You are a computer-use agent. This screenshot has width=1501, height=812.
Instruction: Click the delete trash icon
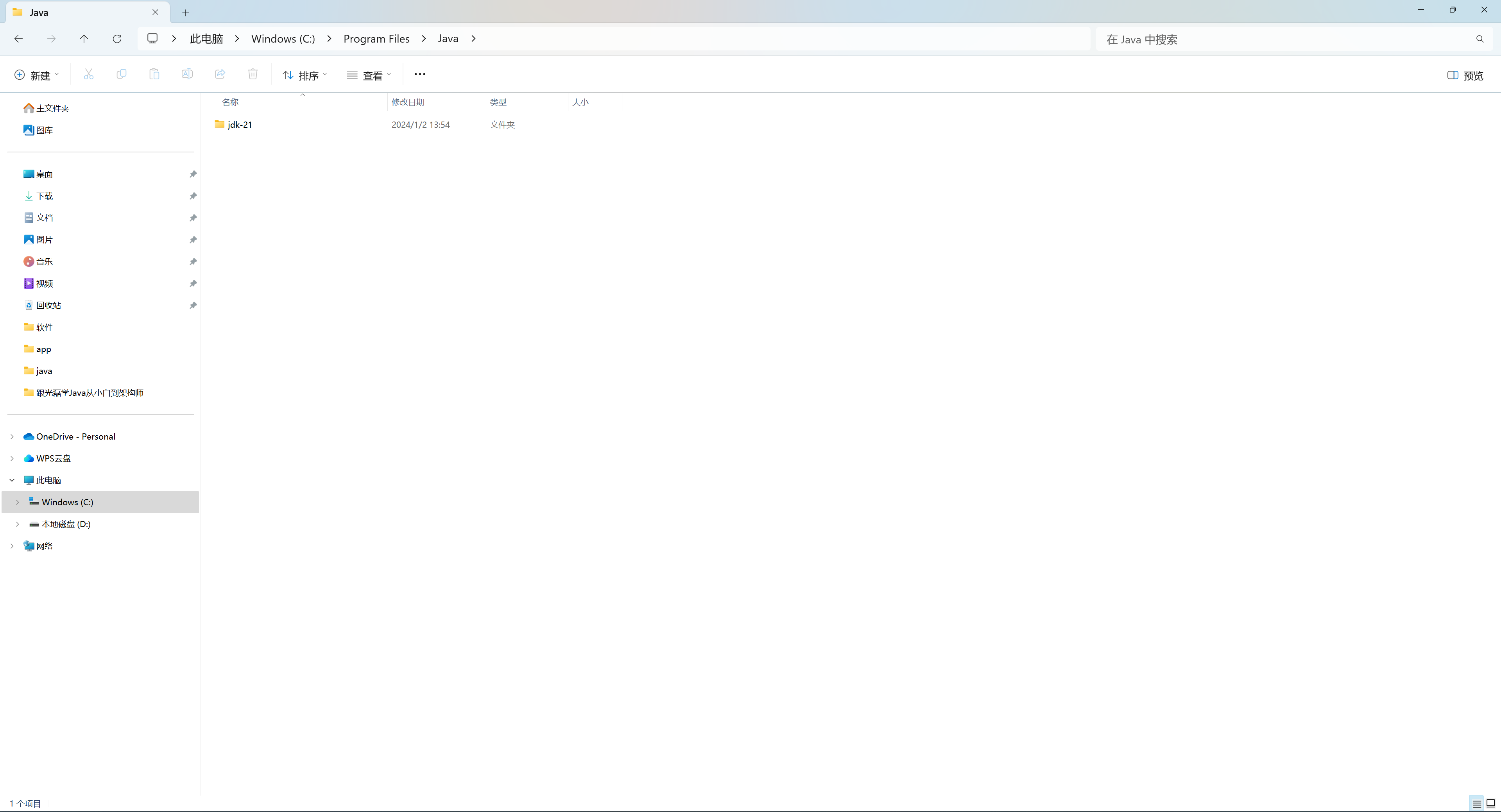253,75
